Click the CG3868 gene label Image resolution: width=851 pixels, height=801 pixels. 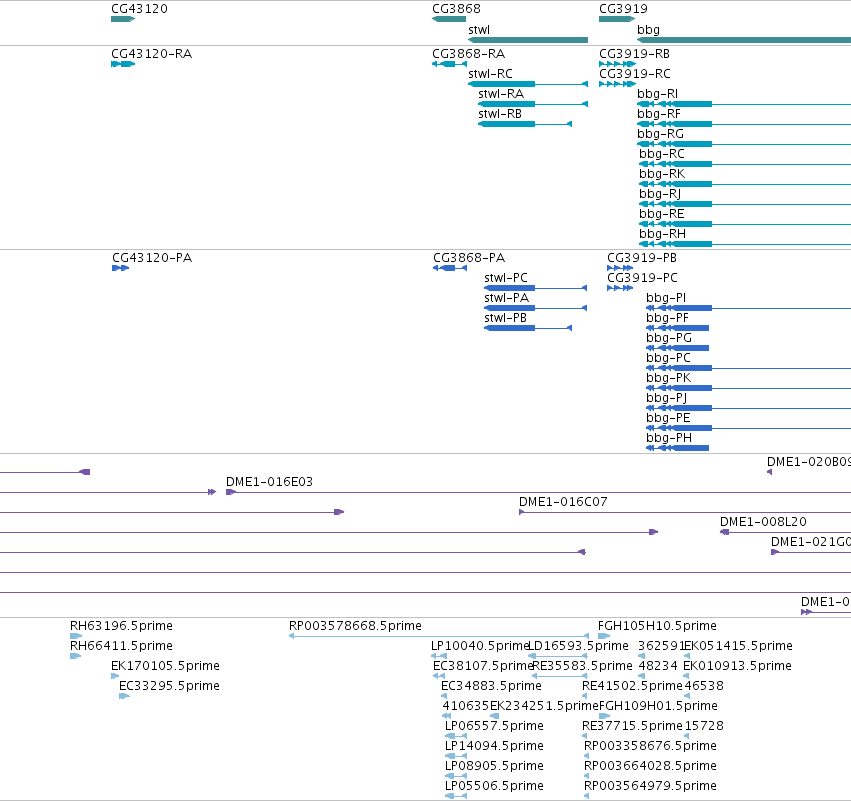[456, 9]
